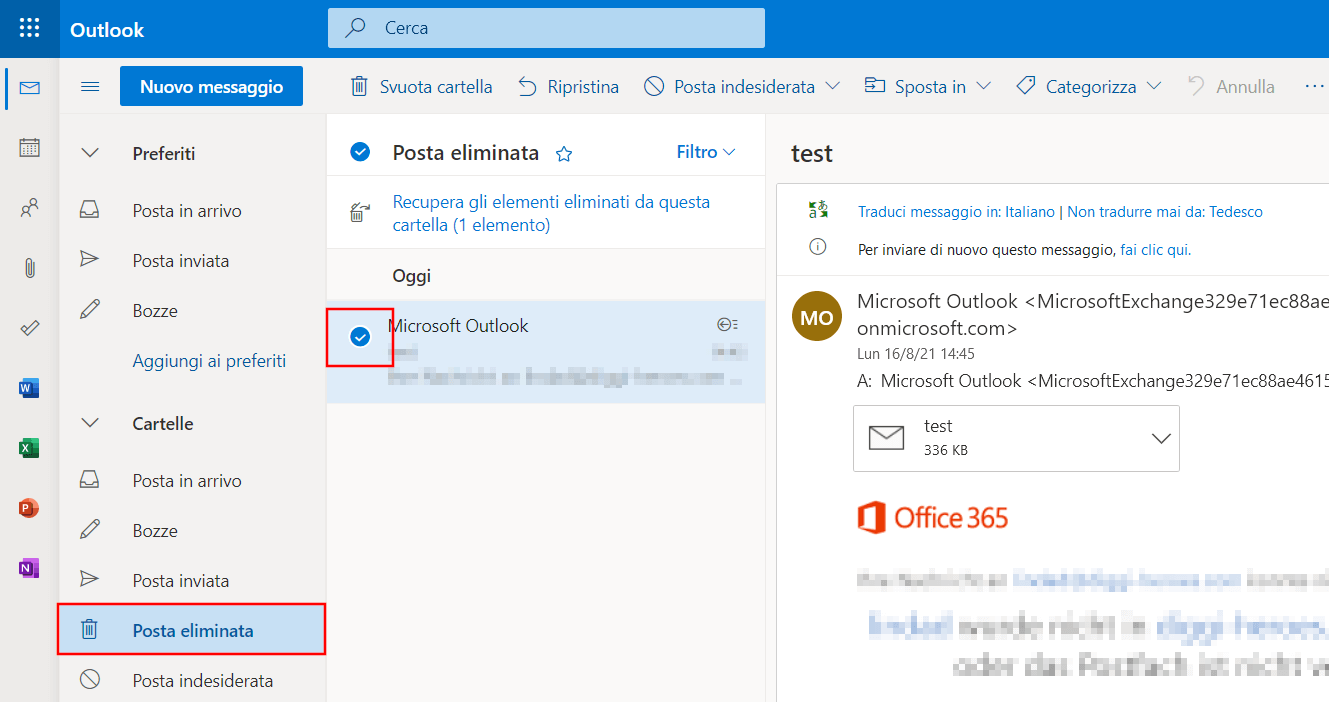Viewport: 1329px width, 702px height.
Task: Click the Office 365 logo in the message
Action: [x=933, y=518]
